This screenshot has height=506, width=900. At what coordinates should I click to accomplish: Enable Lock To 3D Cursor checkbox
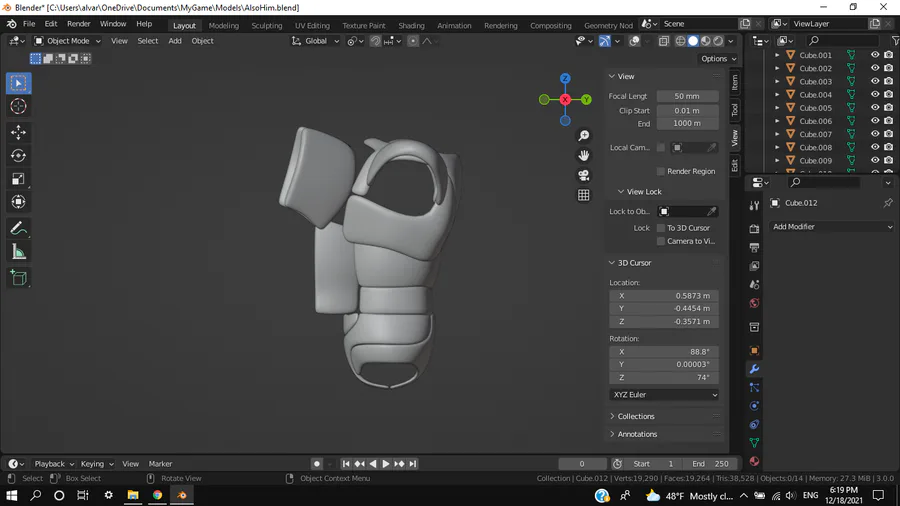click(661, 228)
